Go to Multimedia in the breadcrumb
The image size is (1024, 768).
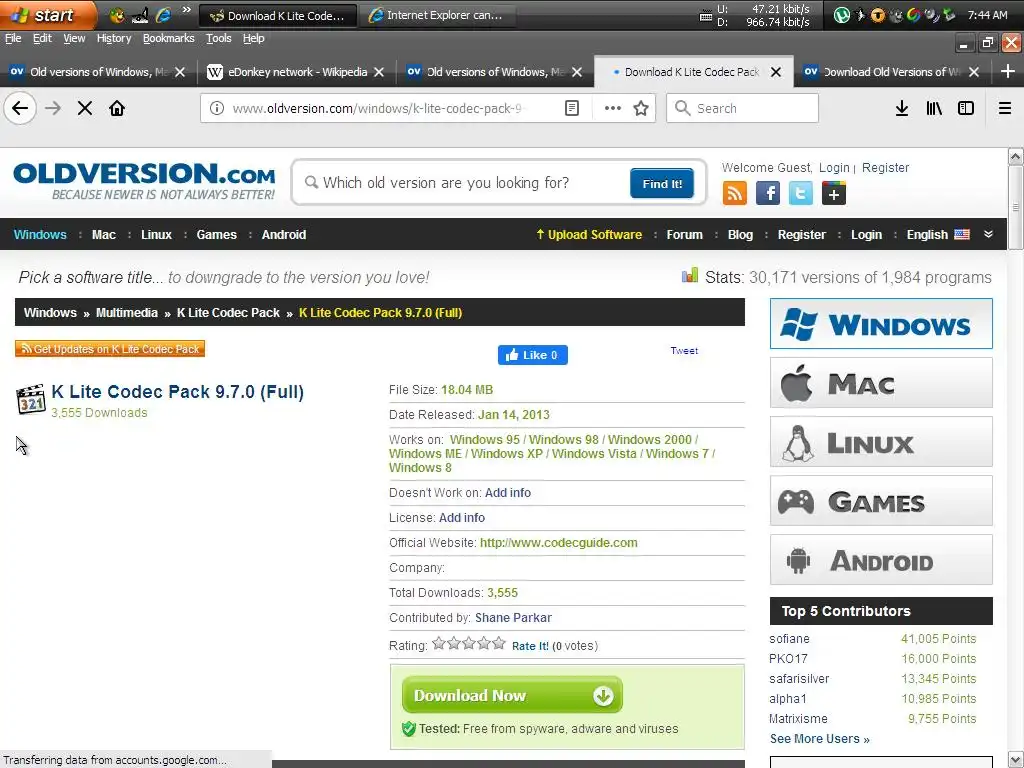(x=127, y=313)
